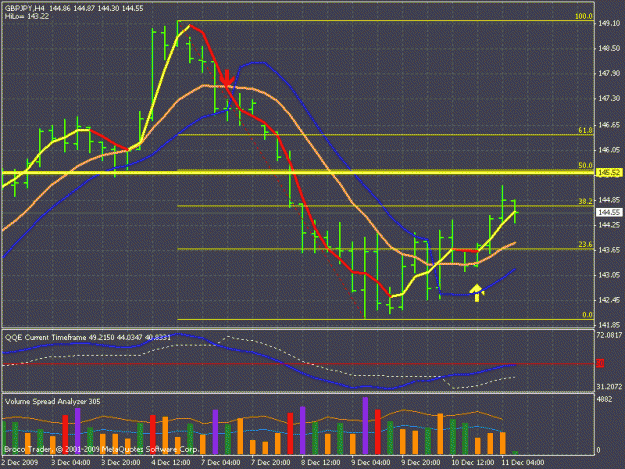Click the Broco Trader copyright text
This screenshot has width=625, height=469.
(x=101, y=449)
